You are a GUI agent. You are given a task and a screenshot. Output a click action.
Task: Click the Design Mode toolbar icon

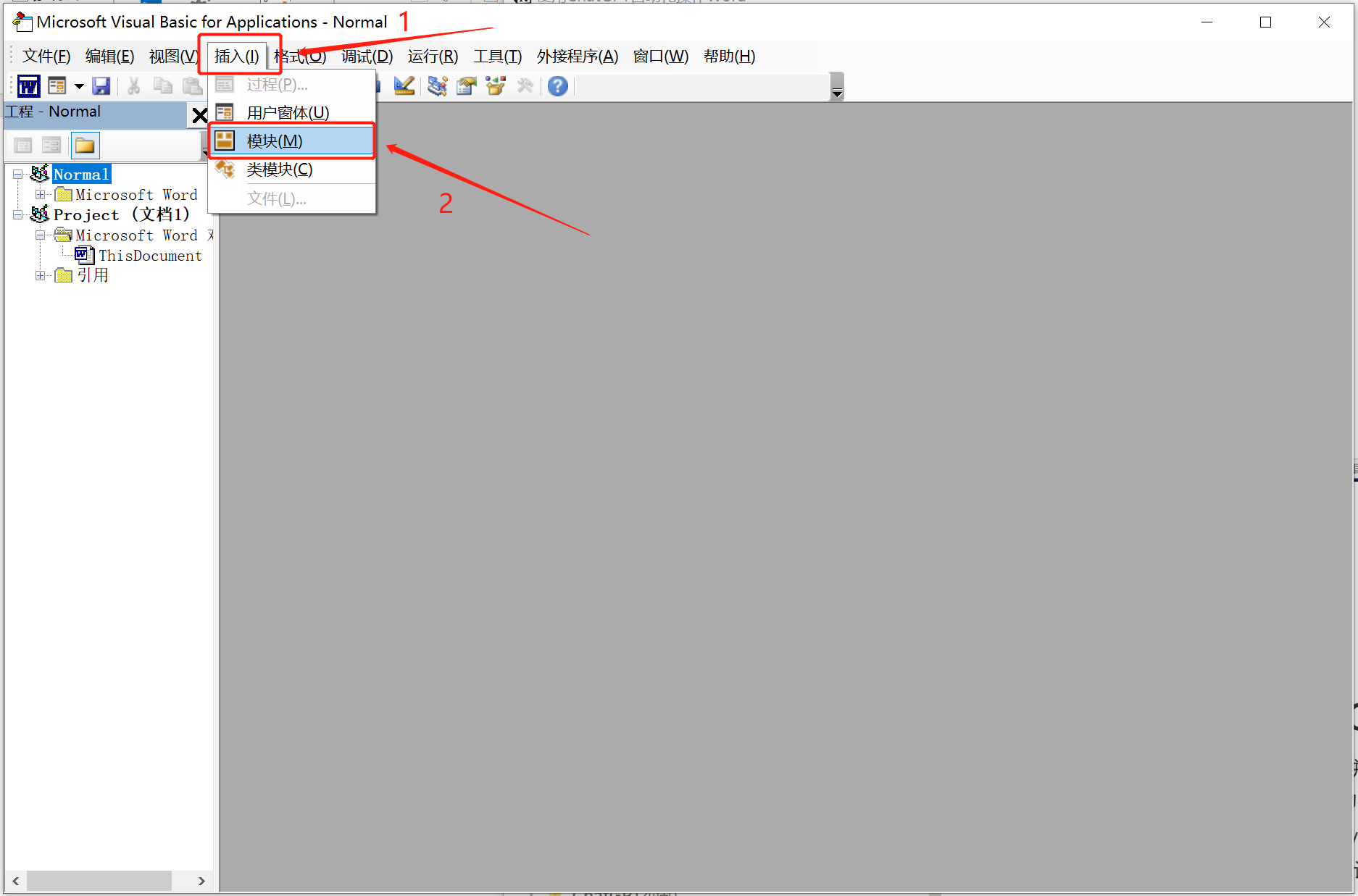404,86
